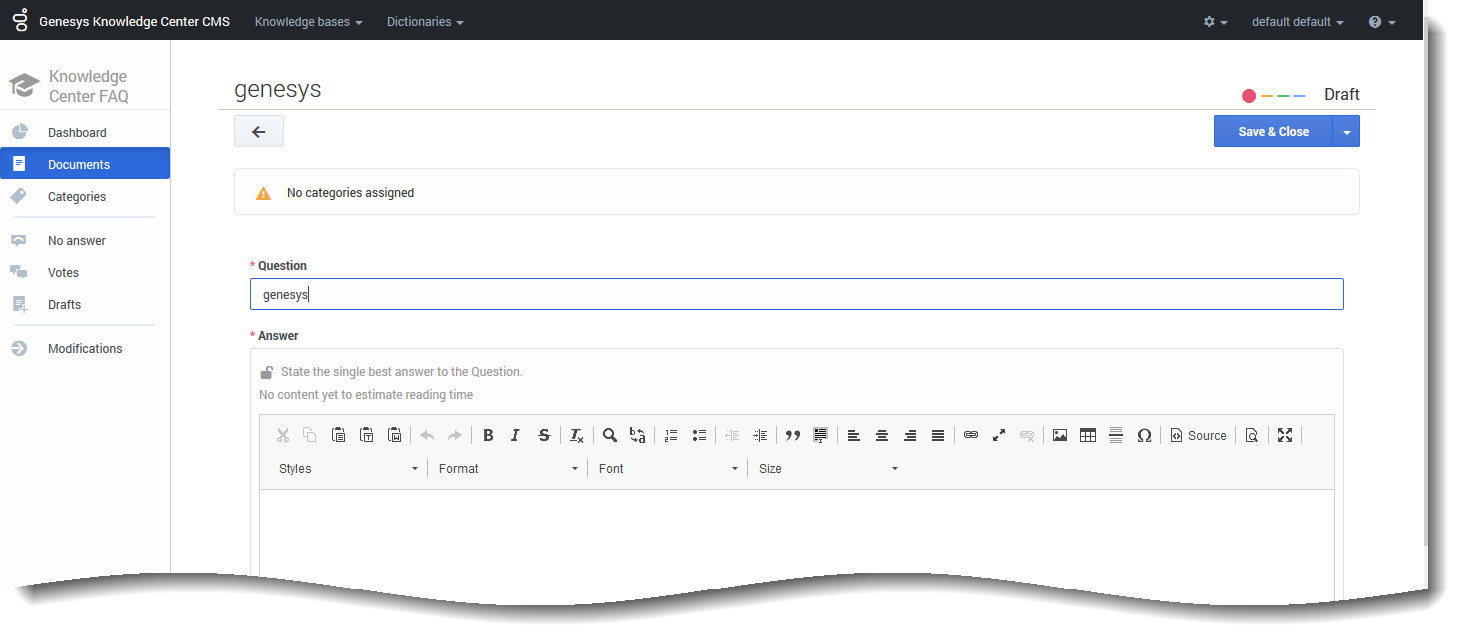Image resolution: width=1462 pixels, height=640 pixels.
Task: Insert an image via toolbar icon
Action: pyautogui.click(x=1060, y=435)
